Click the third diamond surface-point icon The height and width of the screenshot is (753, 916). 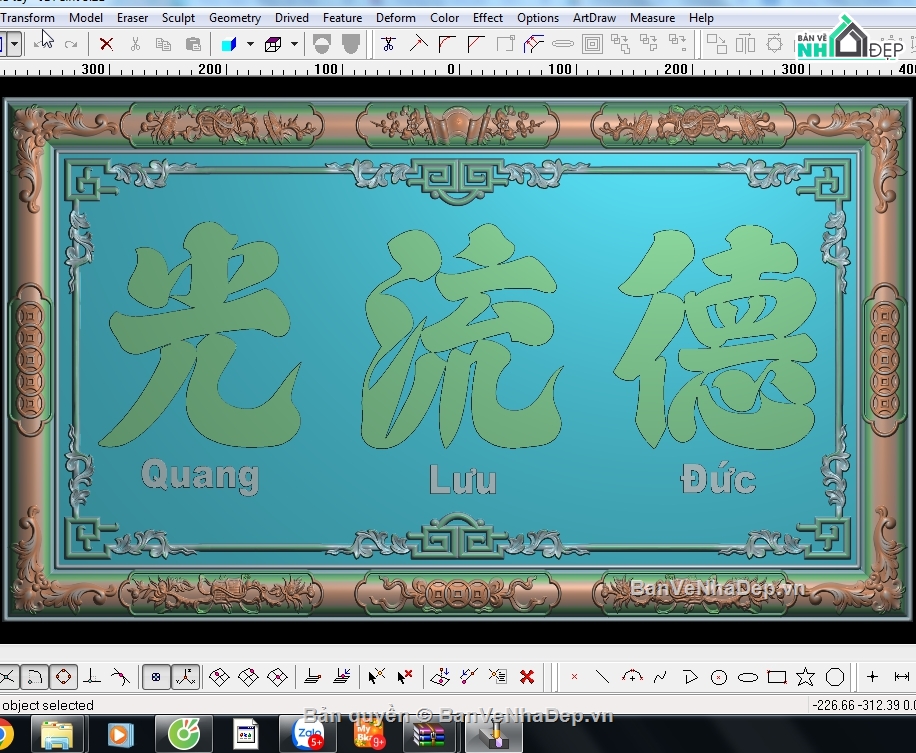point(277,677)
